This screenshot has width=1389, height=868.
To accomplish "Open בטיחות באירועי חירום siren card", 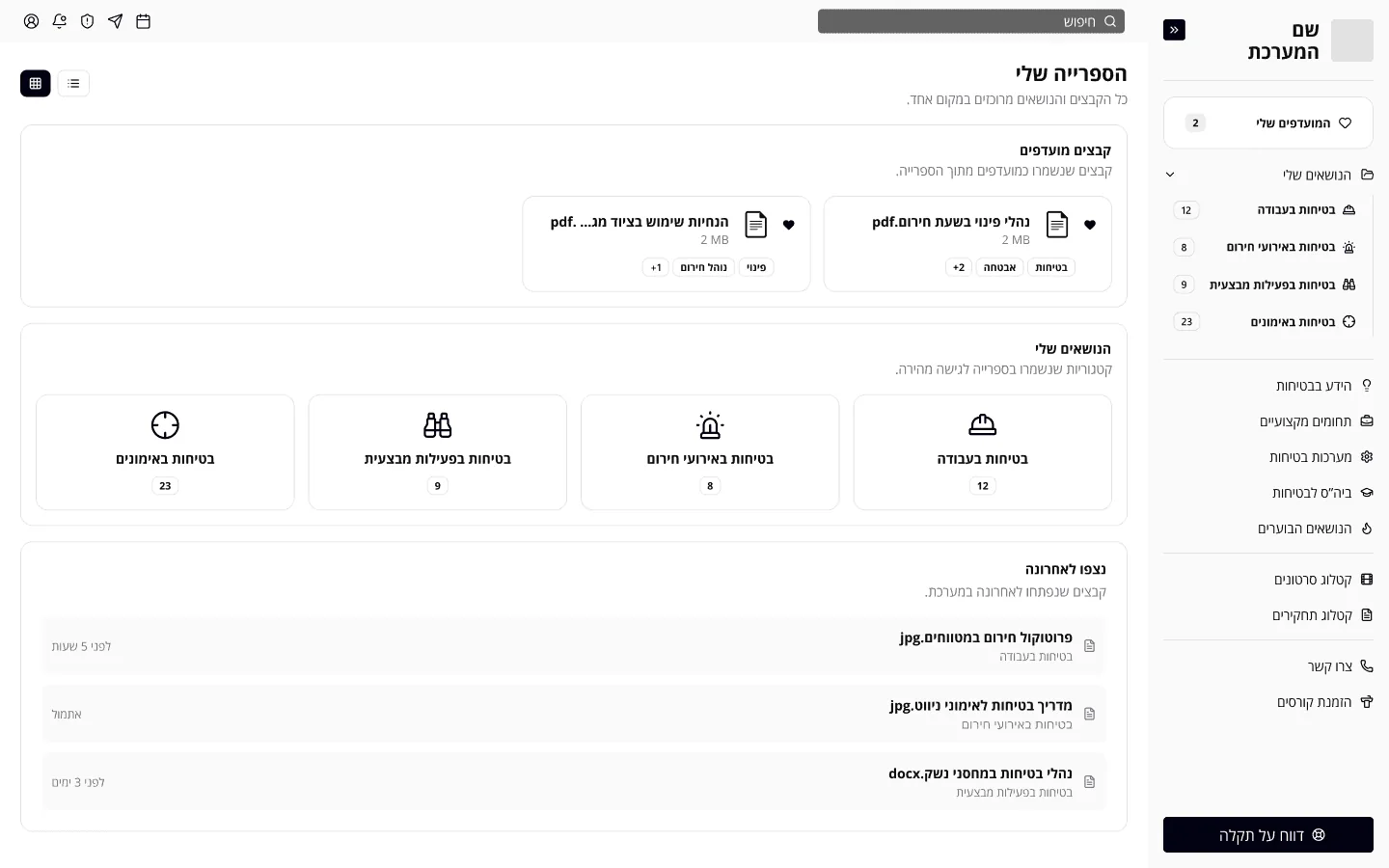I will pos(710,452).
